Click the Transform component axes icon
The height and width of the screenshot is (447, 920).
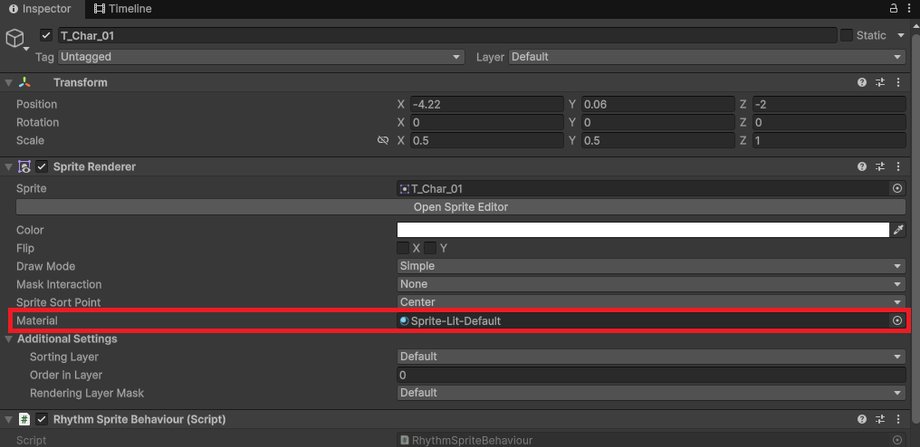tap(24, 83)
